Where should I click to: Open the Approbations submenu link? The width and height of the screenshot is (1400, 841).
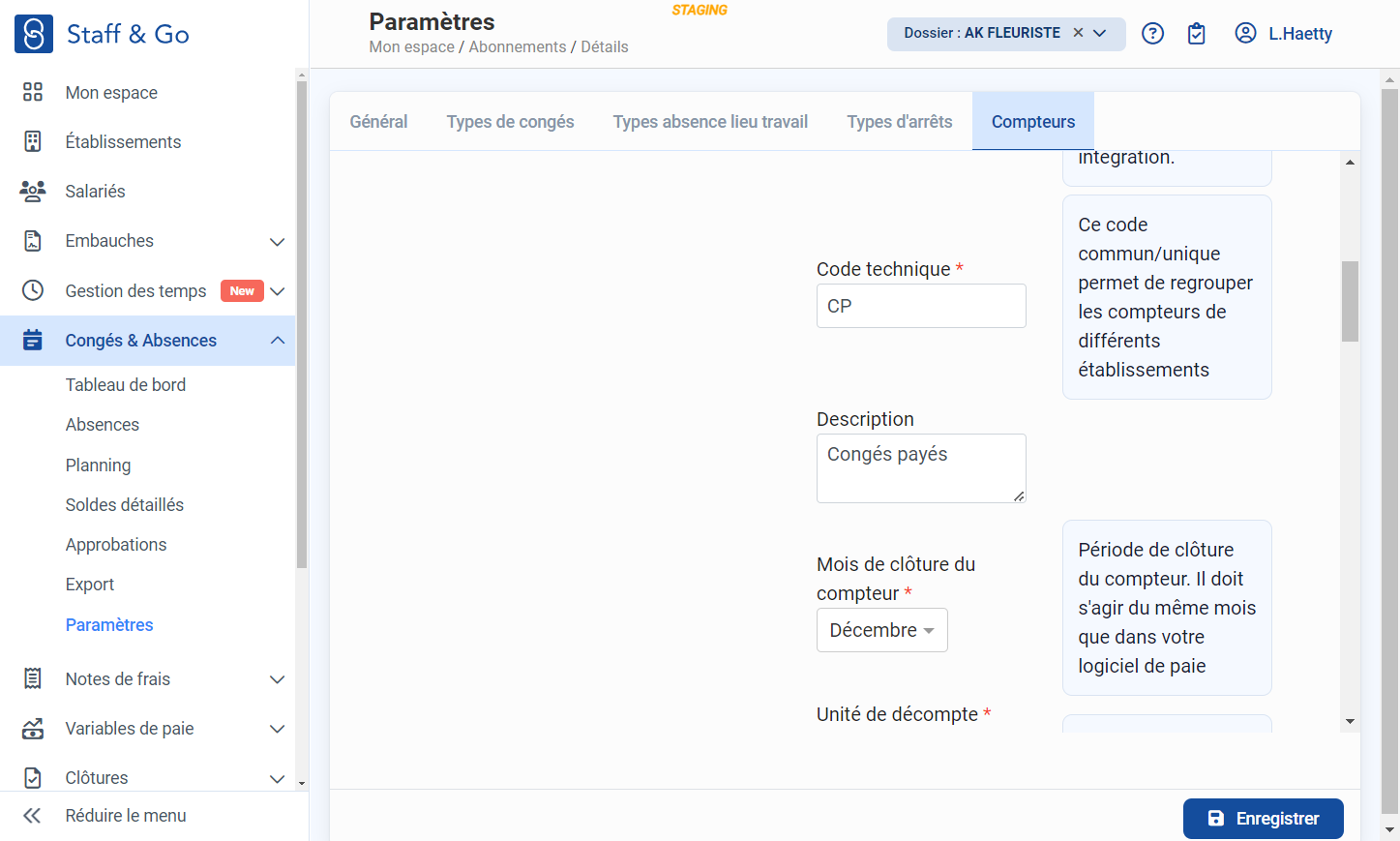tap(116, 545)
